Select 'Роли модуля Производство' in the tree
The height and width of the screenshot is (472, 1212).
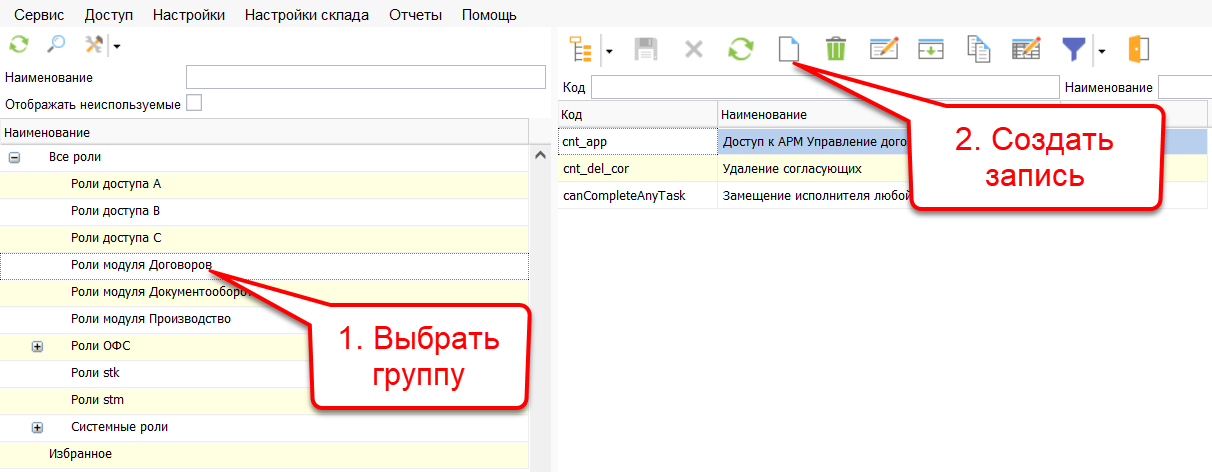pyautogui.click(x=151, y=319)
